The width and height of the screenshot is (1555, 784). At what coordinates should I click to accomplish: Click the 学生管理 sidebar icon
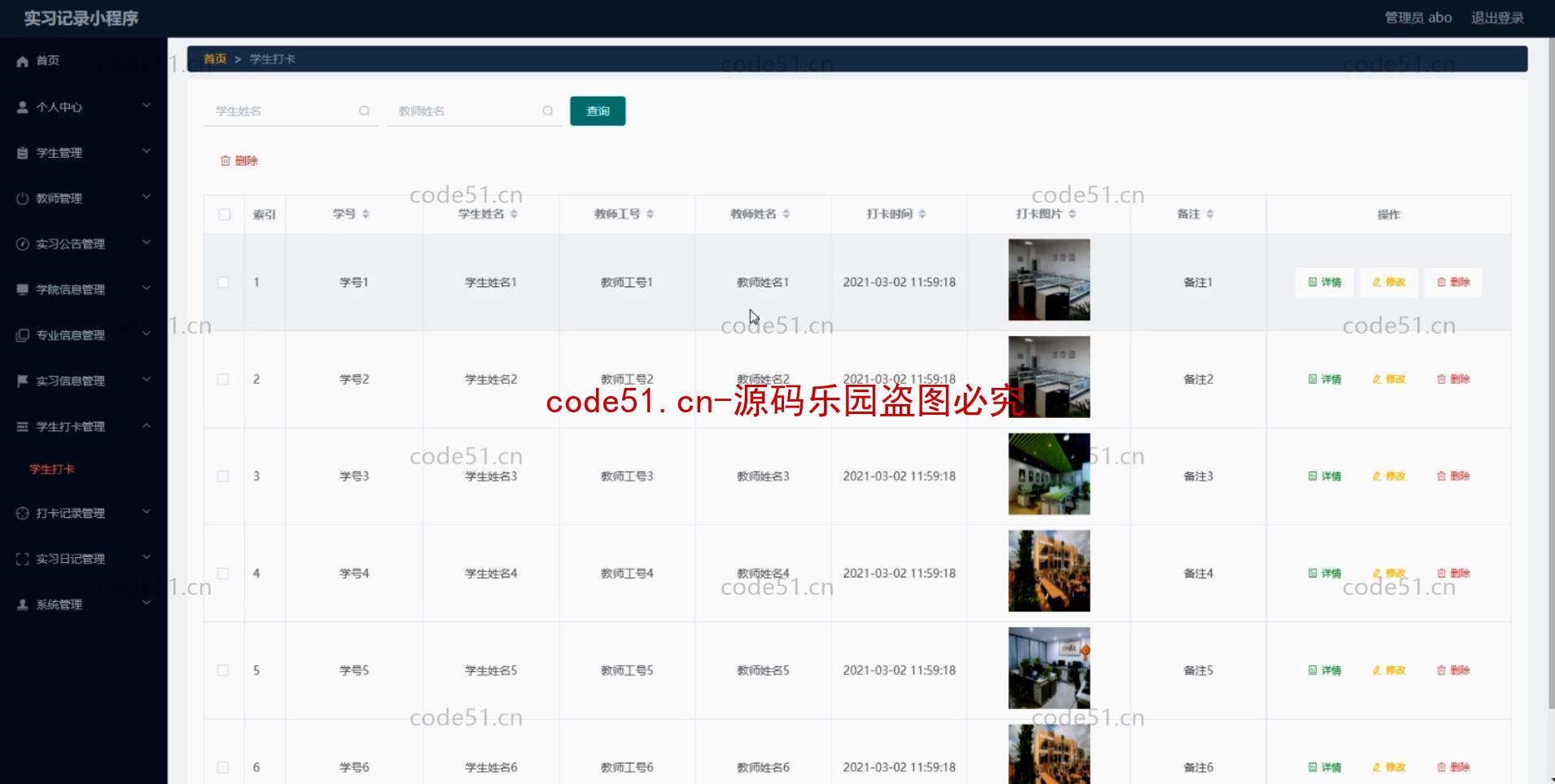click(23, 152)
